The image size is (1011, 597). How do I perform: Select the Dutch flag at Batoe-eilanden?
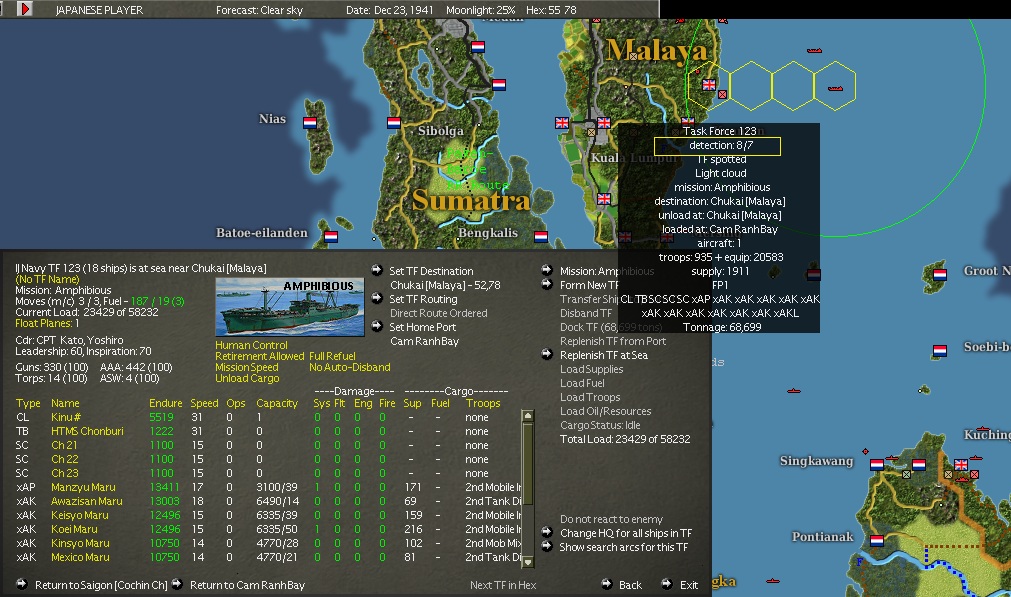tap(331, 237)
